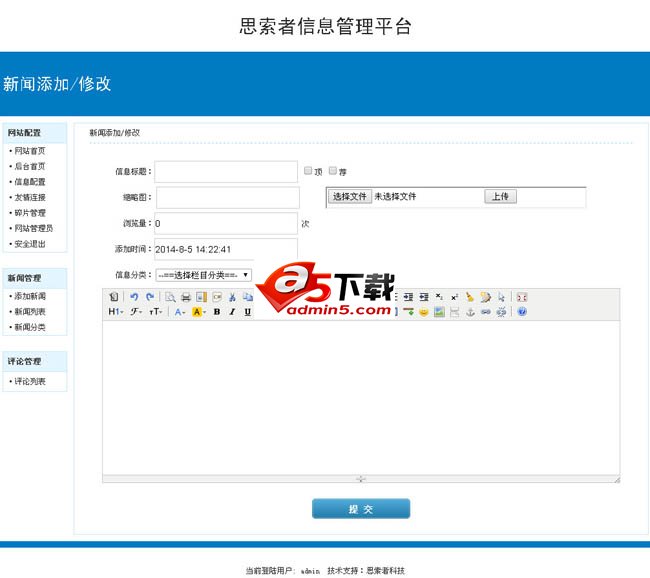Open the text highlight color picker
The image size is (650, 578).
(x=199, y=312)
